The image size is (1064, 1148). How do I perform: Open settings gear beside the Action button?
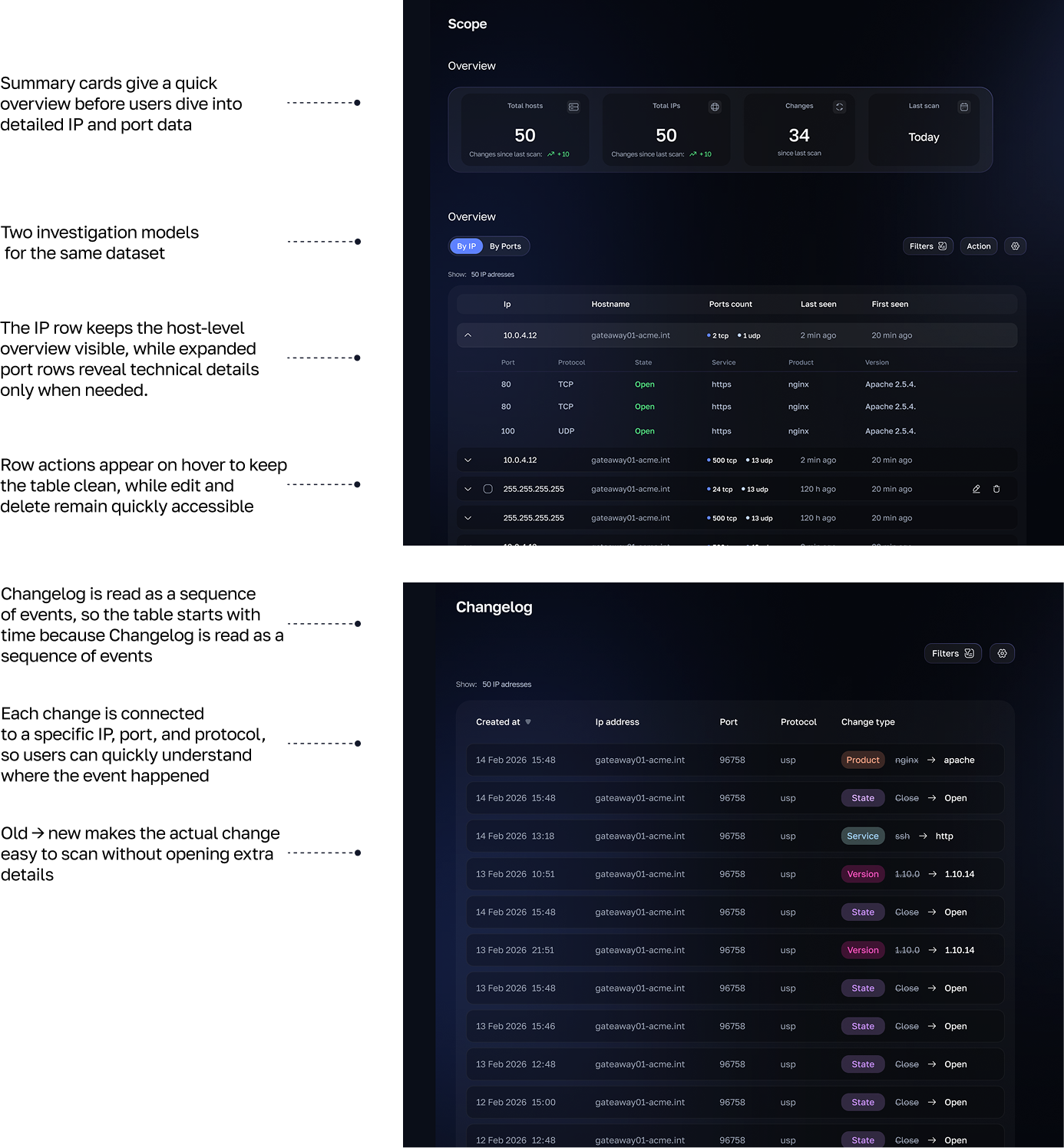1016,246
